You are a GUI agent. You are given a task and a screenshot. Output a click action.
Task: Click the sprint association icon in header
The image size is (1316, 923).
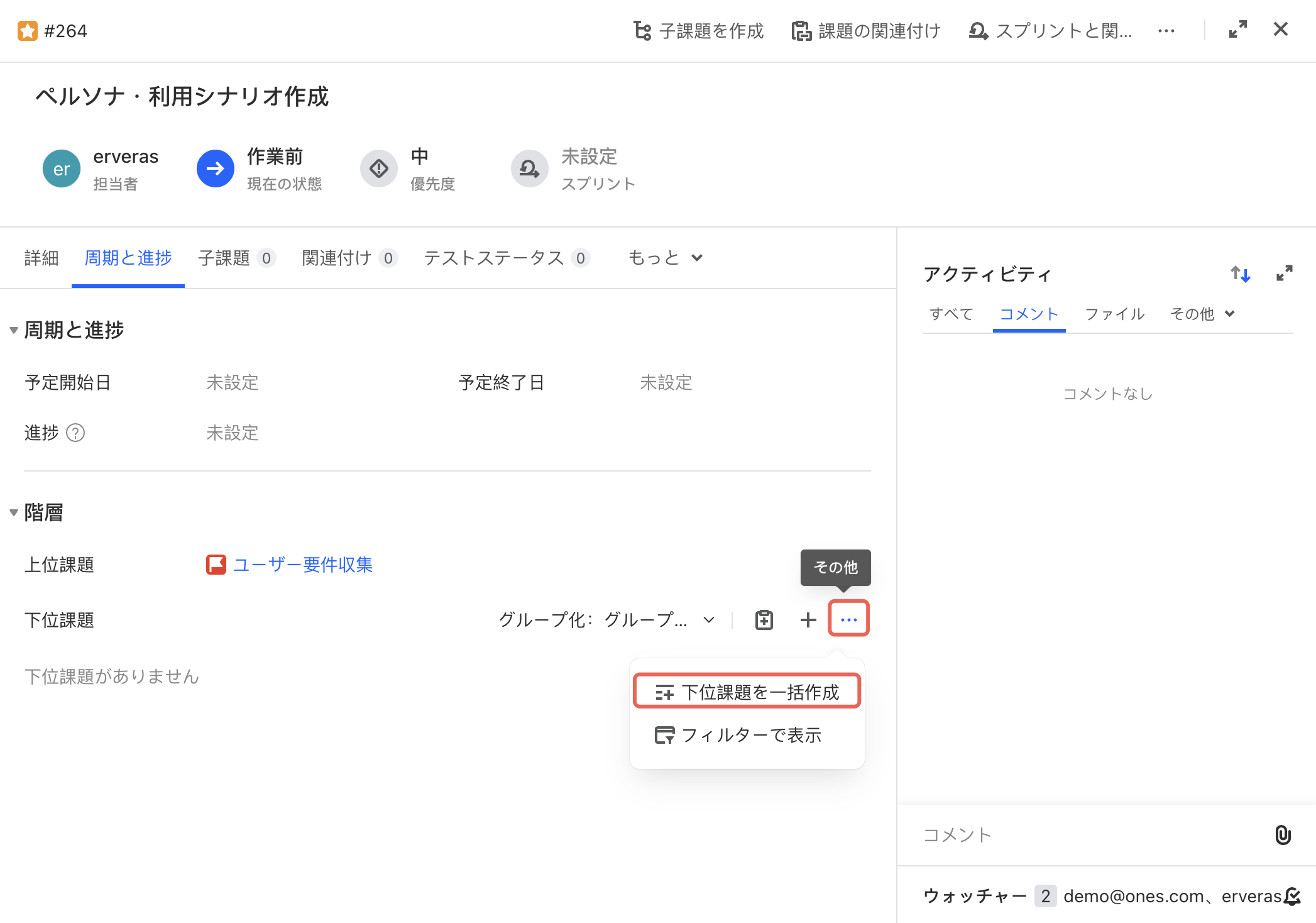click(x=978, y=30)
